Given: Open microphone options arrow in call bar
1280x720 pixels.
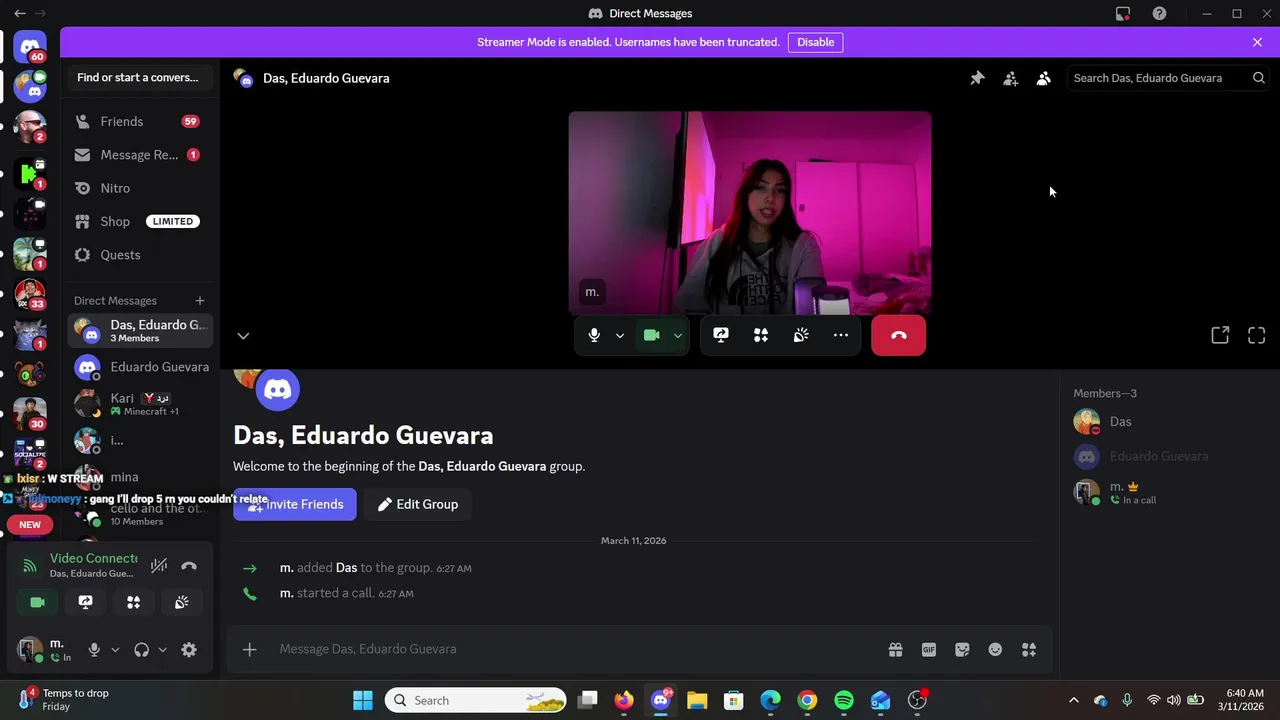Looking at the screenshot, I should tap(620, 336).
